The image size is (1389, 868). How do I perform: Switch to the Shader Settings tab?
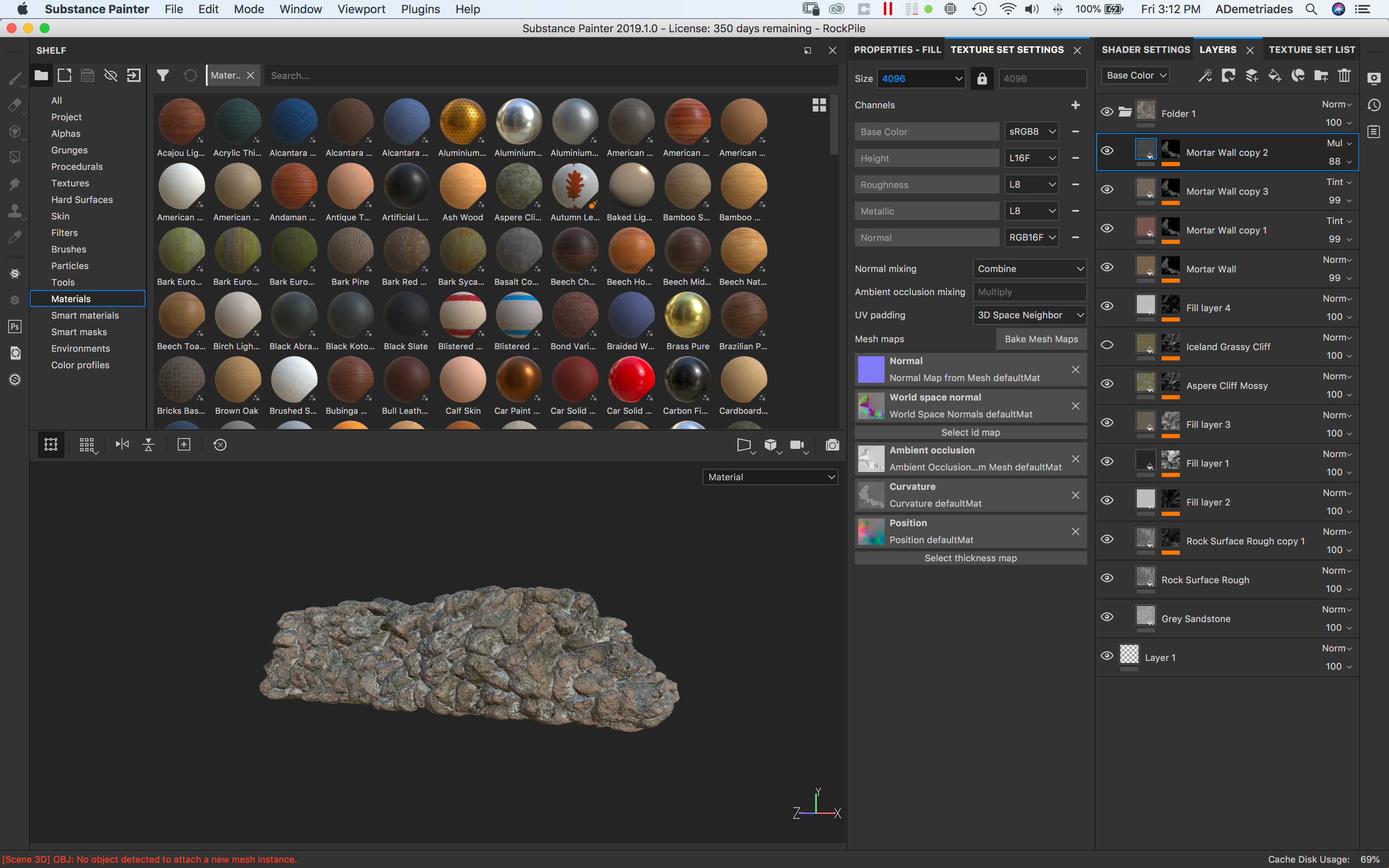[1146, 50]
